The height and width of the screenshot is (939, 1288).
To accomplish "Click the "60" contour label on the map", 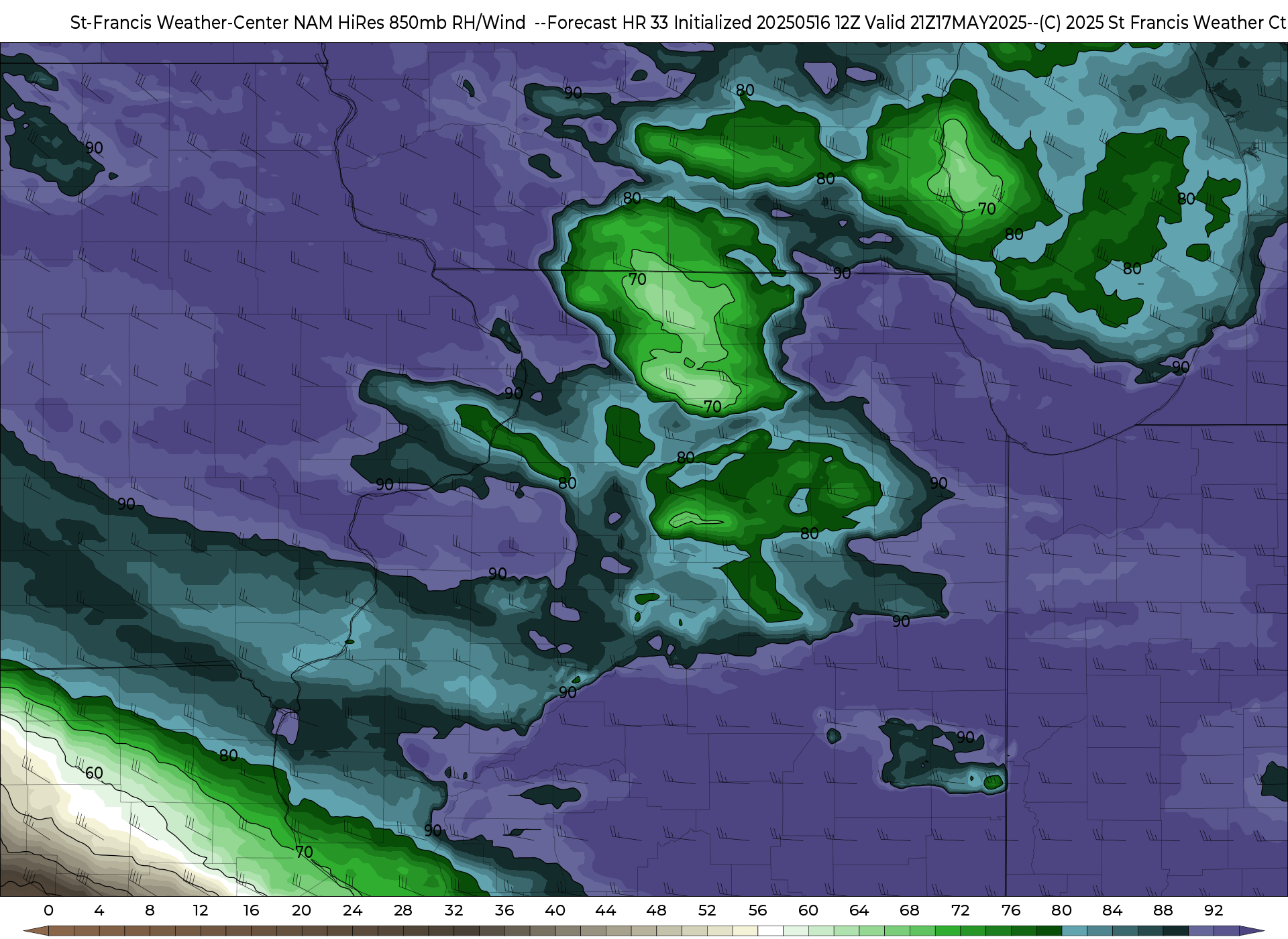I will (x=94, y=773).
